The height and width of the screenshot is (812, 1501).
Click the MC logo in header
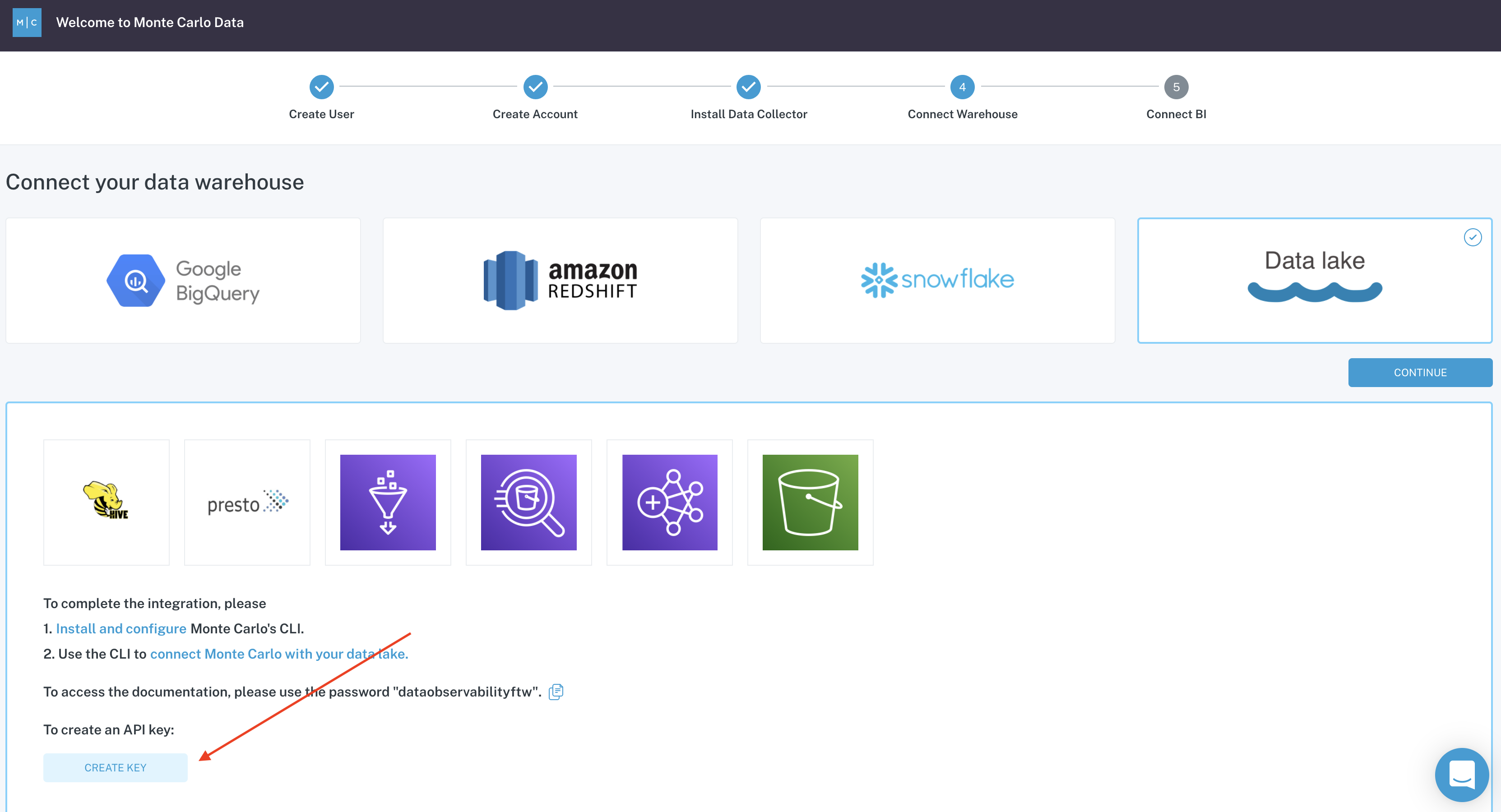click(x=27, y=22)
